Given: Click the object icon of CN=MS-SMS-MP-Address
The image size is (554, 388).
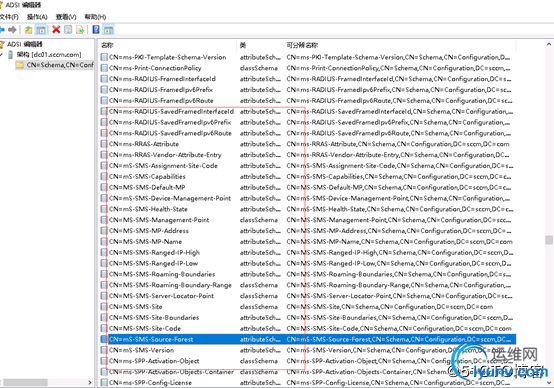Looking at the screenshot, I should coord(104,231).
